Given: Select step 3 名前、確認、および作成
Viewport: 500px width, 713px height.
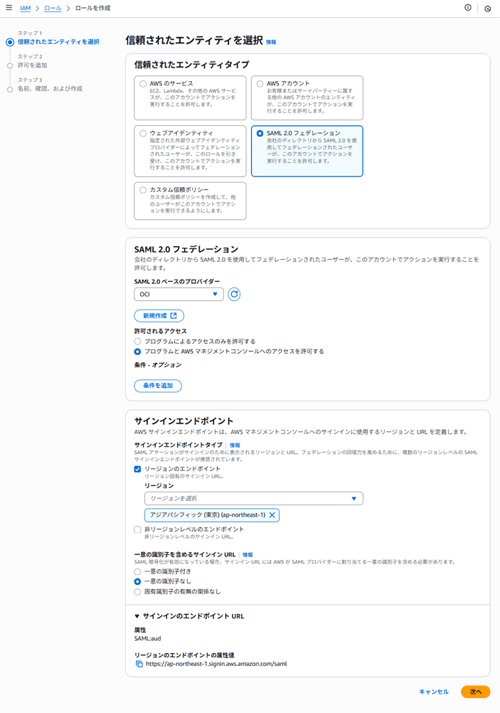Looking at the screenshot, I should click(x=50, y=89).
